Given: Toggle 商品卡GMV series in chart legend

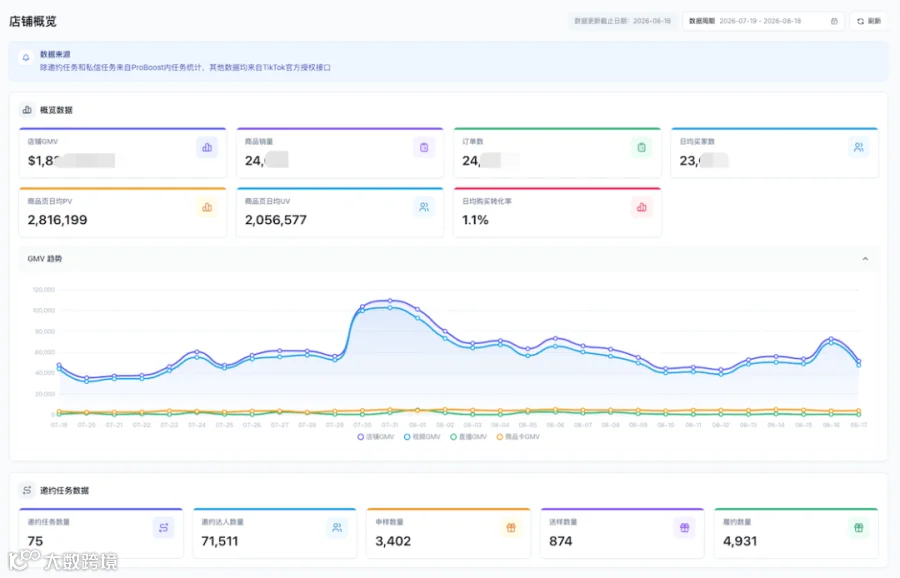Looking at the screenshot, I should [518, 437].
